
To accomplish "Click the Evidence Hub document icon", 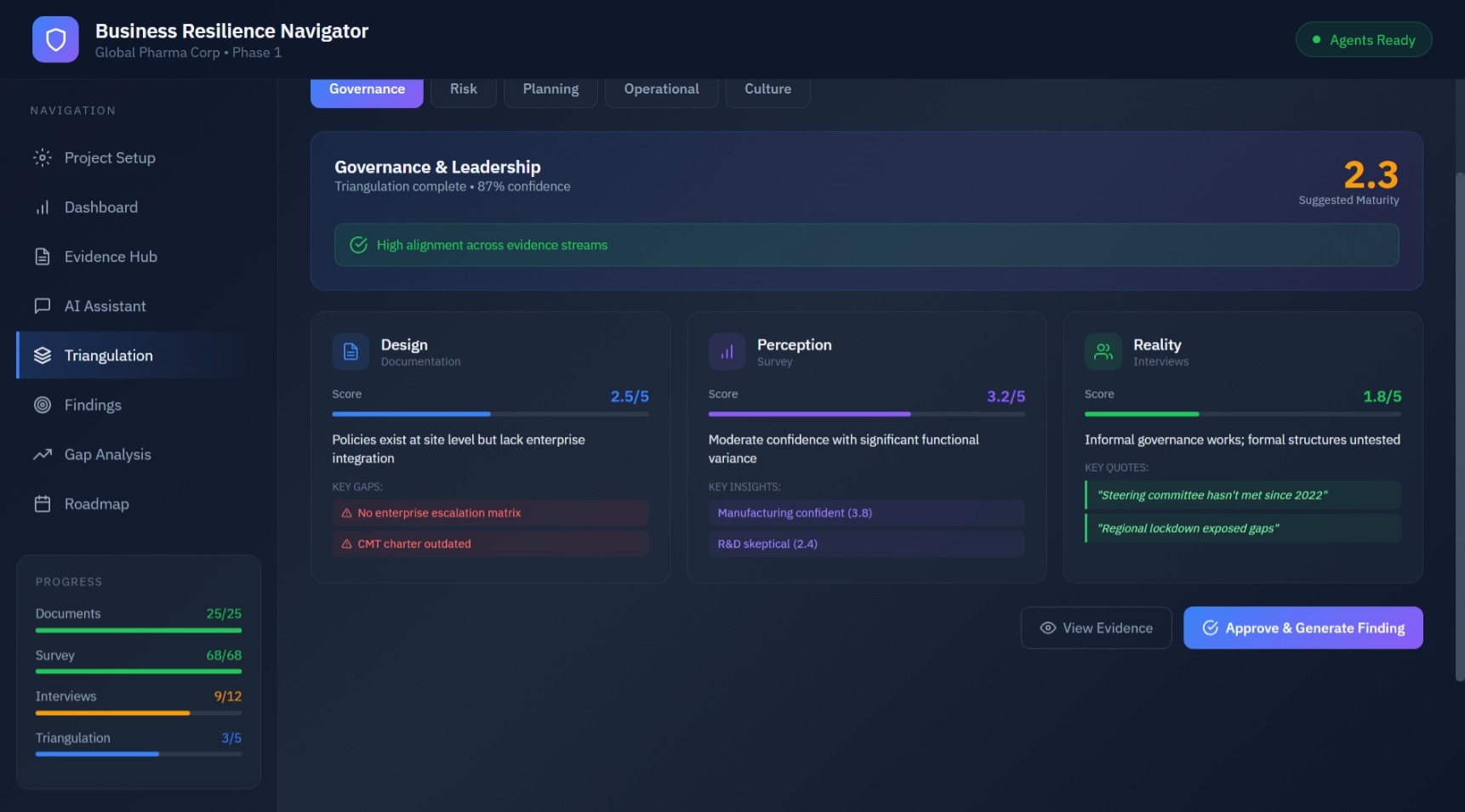I will (x=43, y=256).
